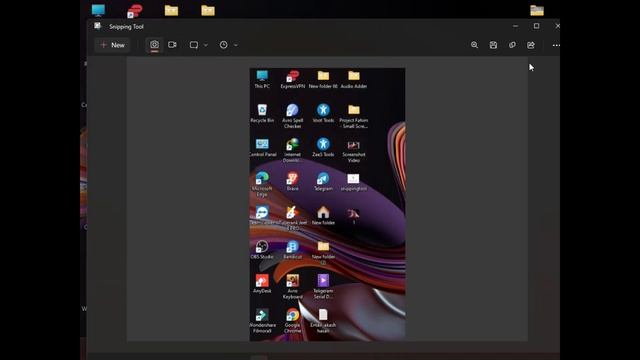Expand the snip shape dropdown arrow

click(x=206, y=45)
